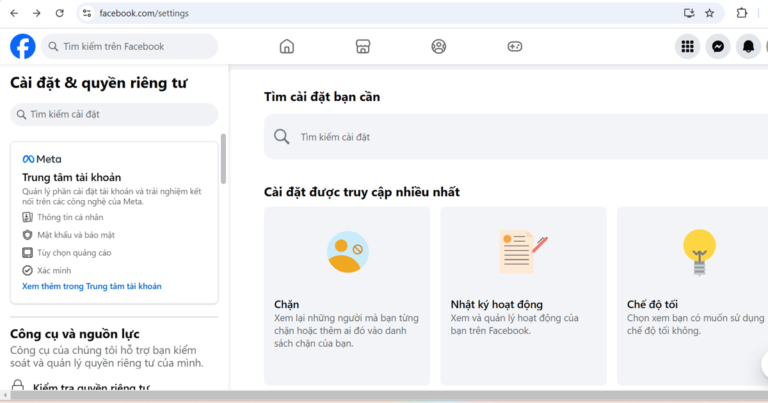Open the Chặn settings card title
The width and height of the screenshot is (768, 403).
click(287, 304)
